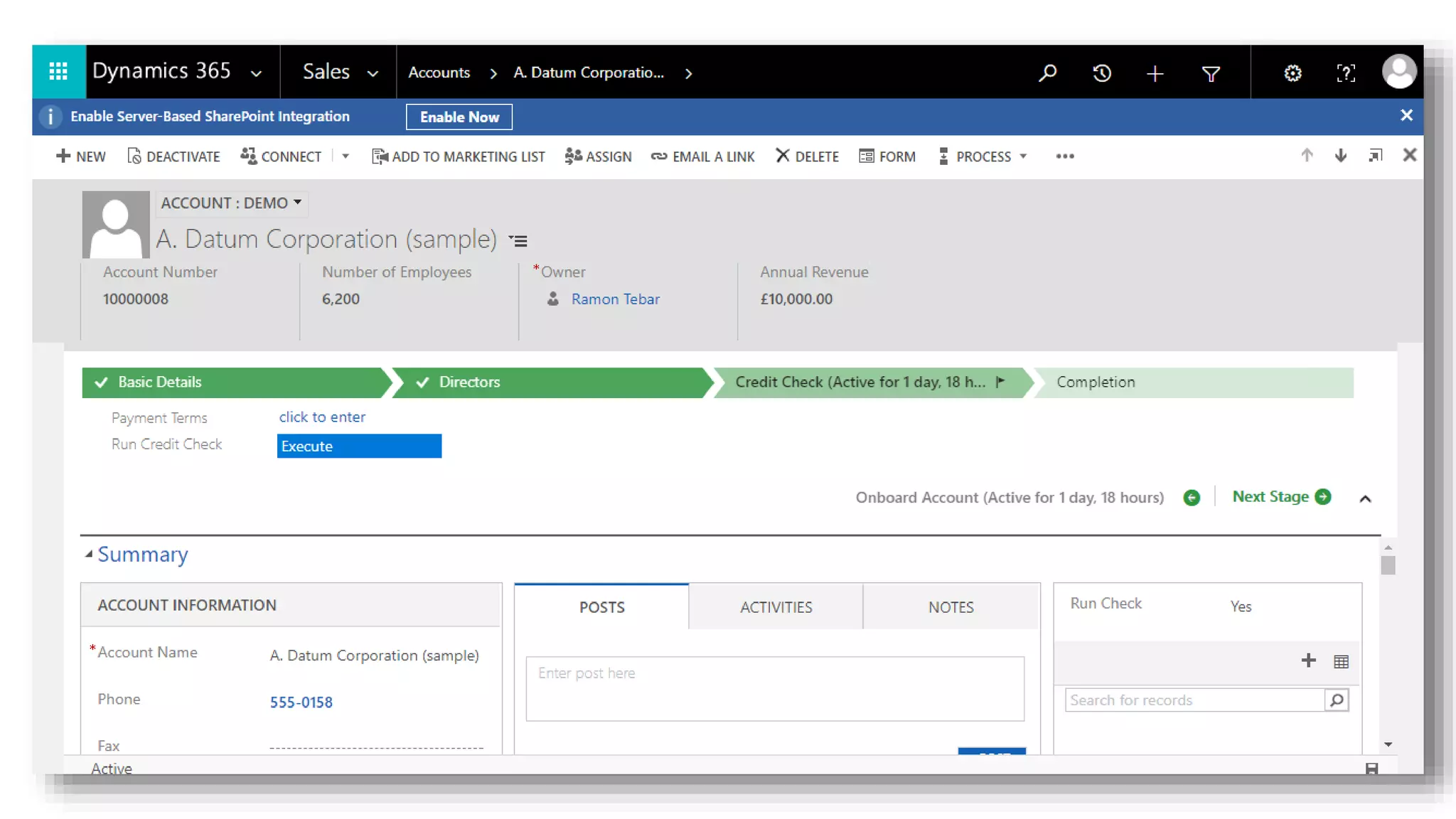Switch to the NOTES tab
The height and width of the screenshot is (819, 1456).
[x=951, y=606]
